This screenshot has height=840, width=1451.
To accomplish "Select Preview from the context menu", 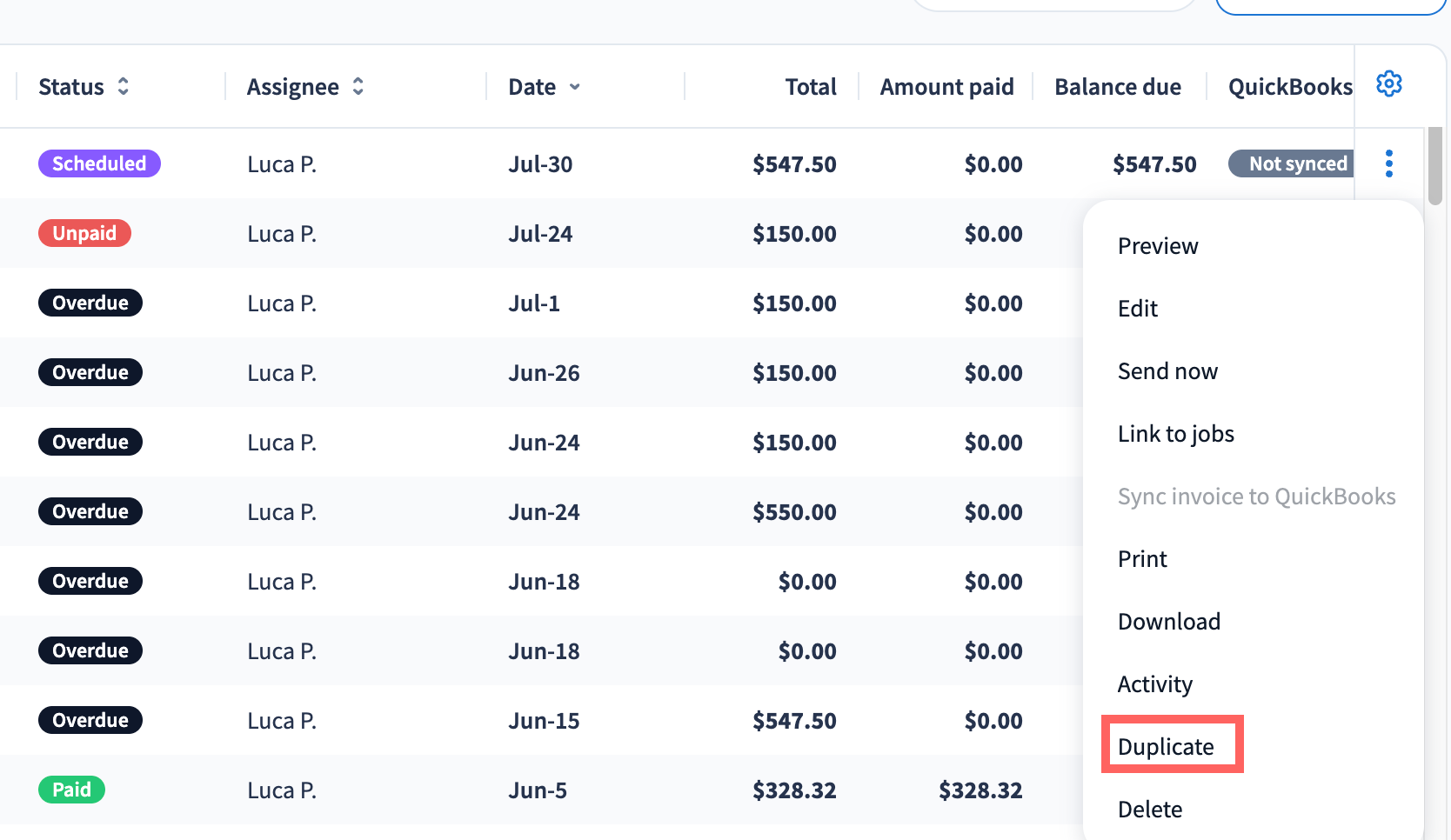I will coord(1158,246).
